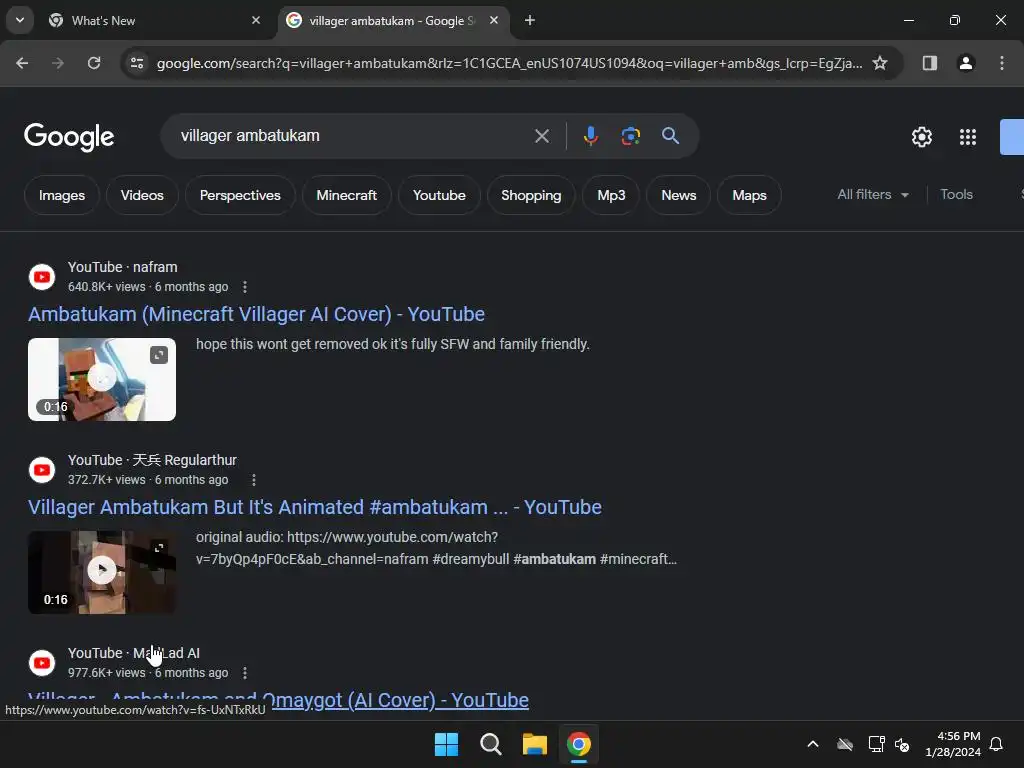1024x768 pixels.
Task: Open File Explorer from the taskbar
Action: (534, 744)
